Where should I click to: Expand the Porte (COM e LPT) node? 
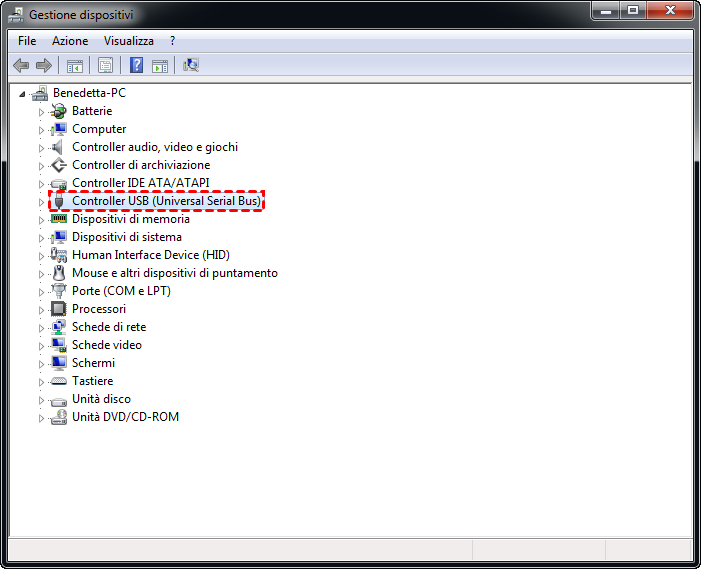point(41,292)
